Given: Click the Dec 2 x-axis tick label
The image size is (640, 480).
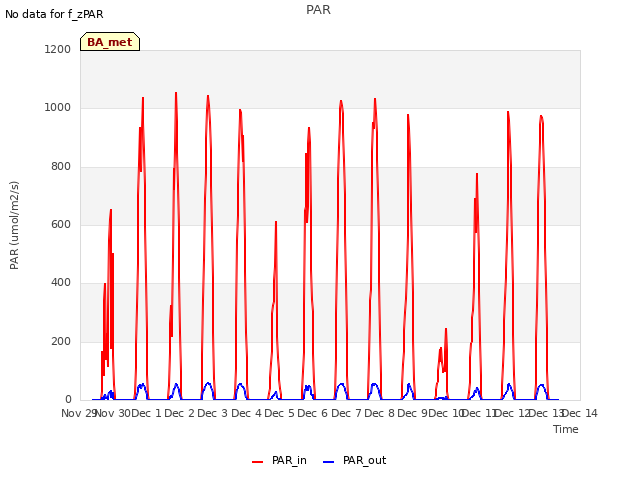Looking at the screenshot, I should tap(180, 413).
